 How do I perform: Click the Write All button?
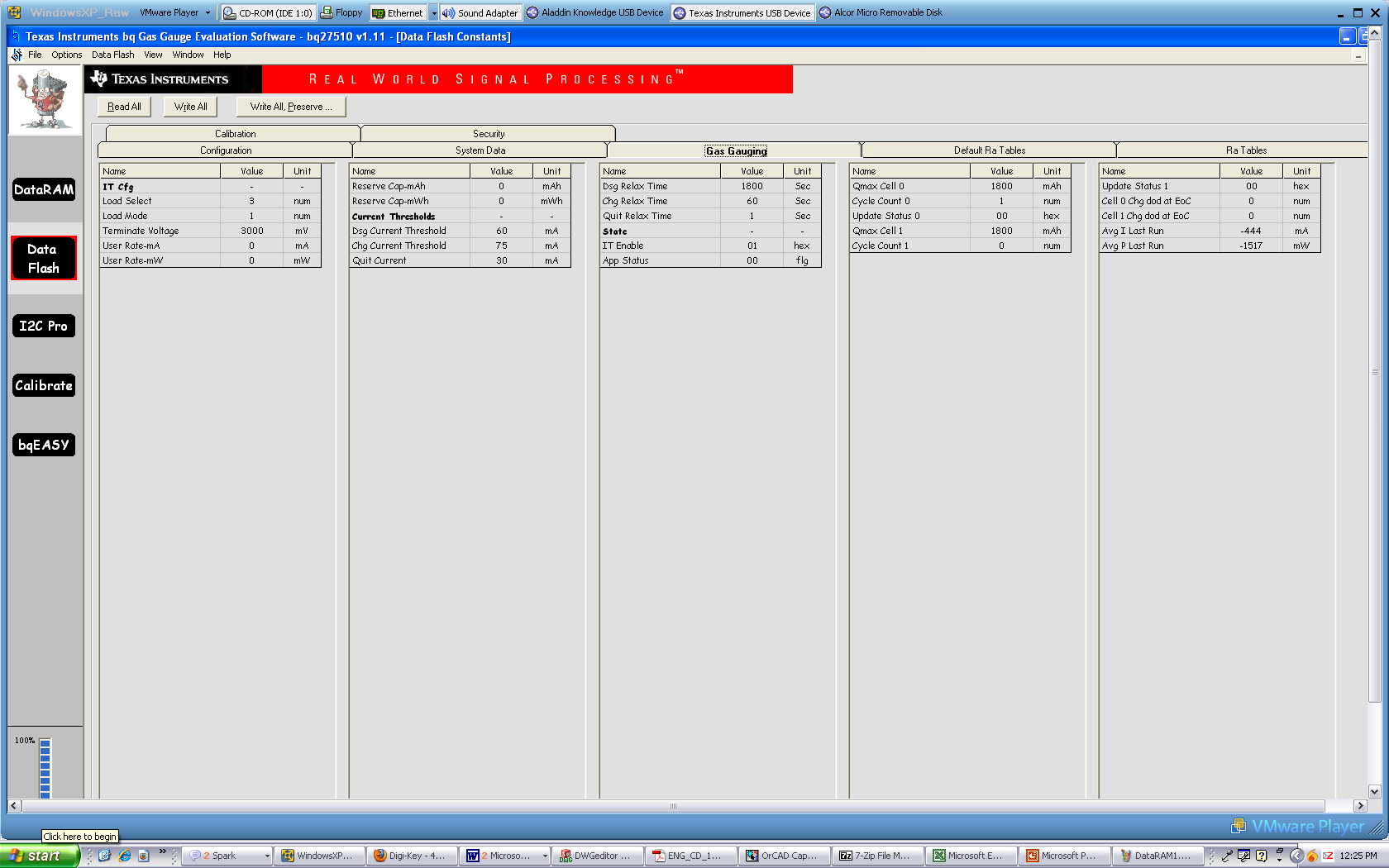[x=191, y=107]
